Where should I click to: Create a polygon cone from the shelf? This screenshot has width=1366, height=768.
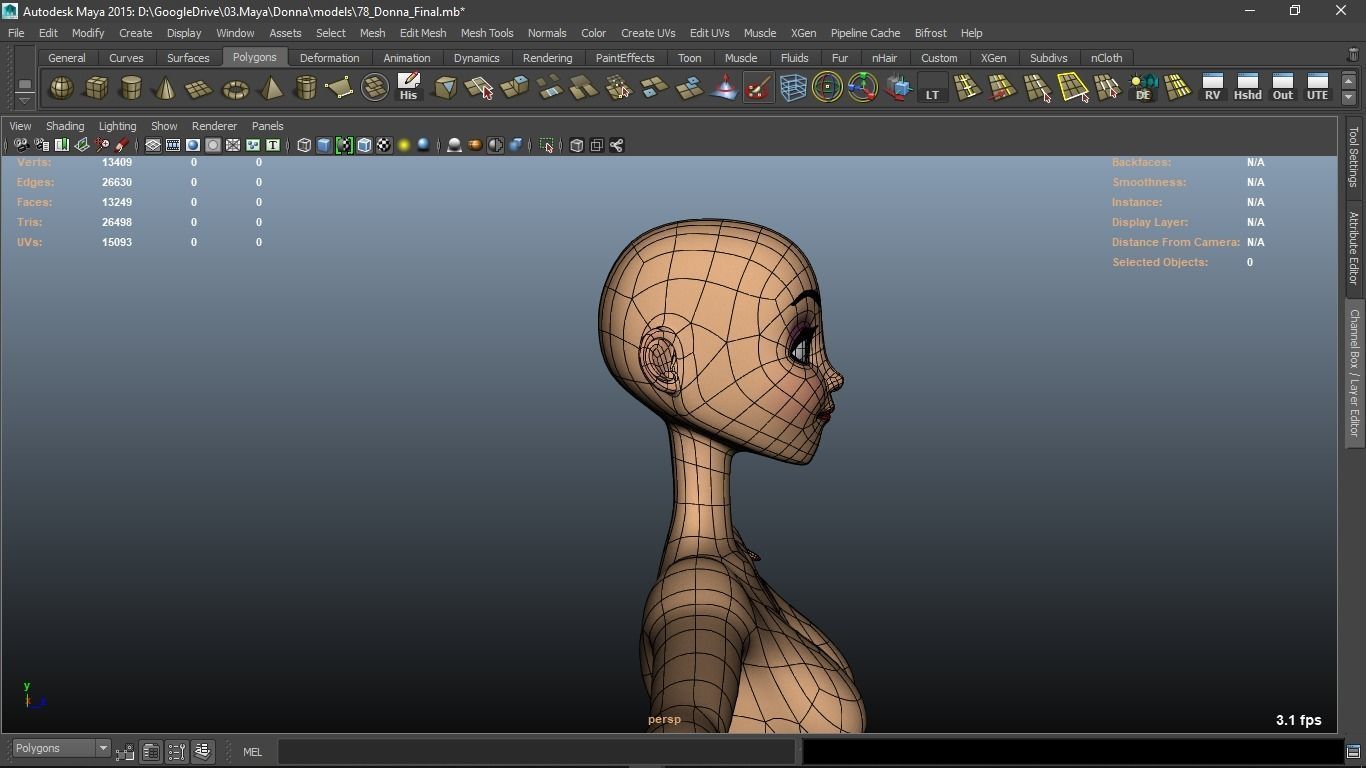click(165, 88)
